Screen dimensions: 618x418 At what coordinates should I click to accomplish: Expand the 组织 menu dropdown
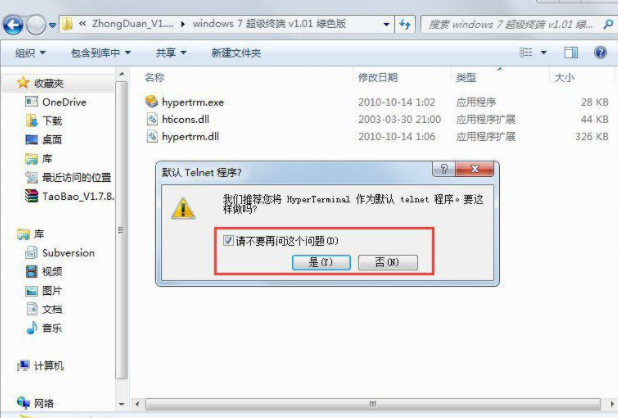[30, 53]
